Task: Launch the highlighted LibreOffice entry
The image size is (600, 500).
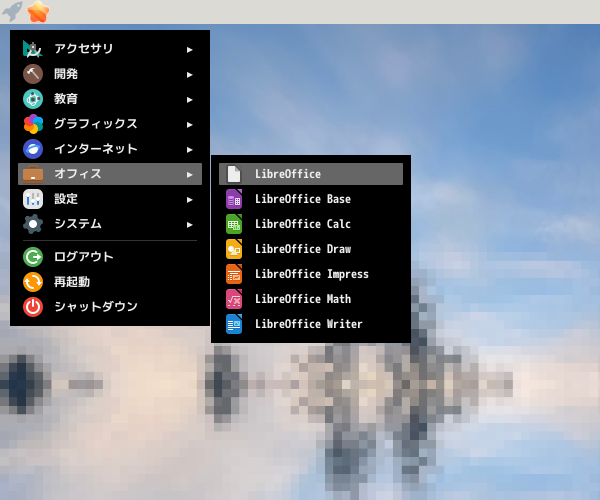Action: [311, 174]
